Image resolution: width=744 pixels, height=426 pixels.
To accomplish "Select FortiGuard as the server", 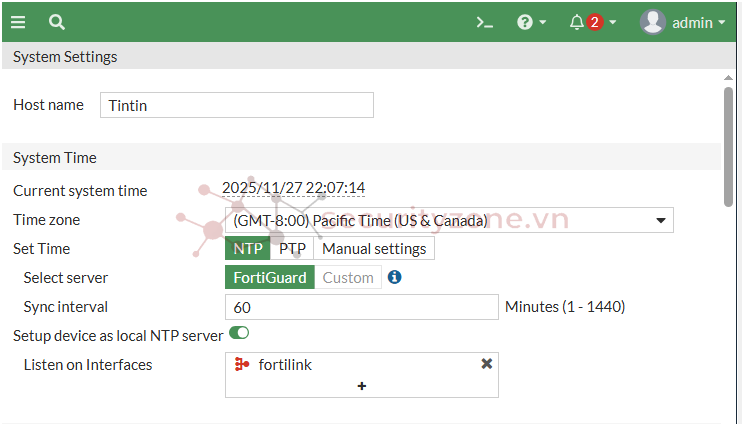I will (x=270, y=277).
